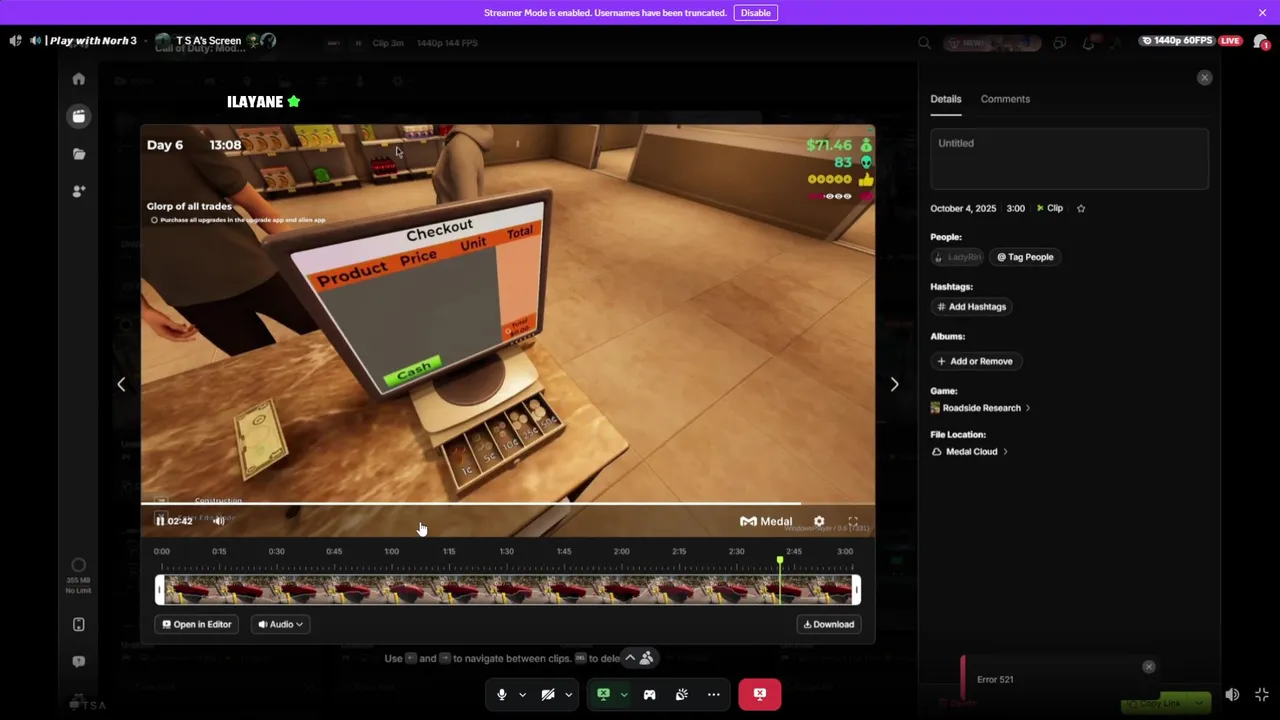The height and width of the screenshot is (720, 1280).
Task: Click the T S A's Screen label
Action: 208,41
